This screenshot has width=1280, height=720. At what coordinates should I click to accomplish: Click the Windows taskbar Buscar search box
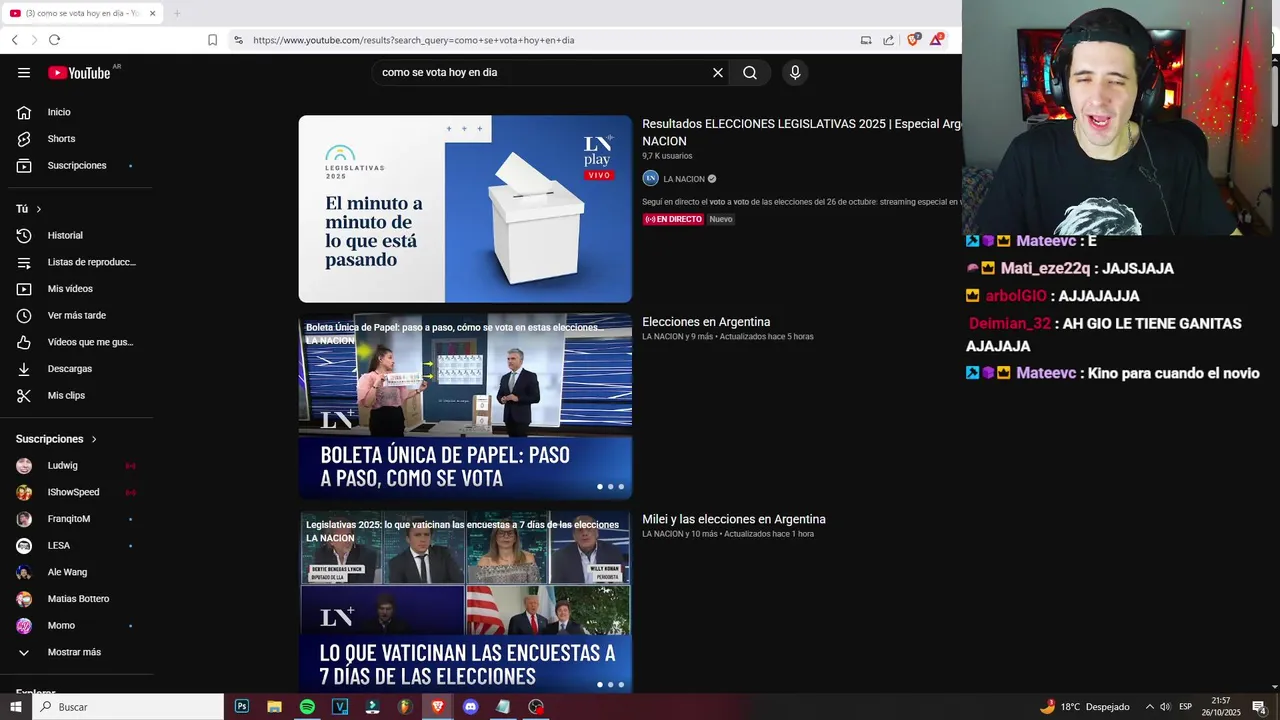coord(128,707)
